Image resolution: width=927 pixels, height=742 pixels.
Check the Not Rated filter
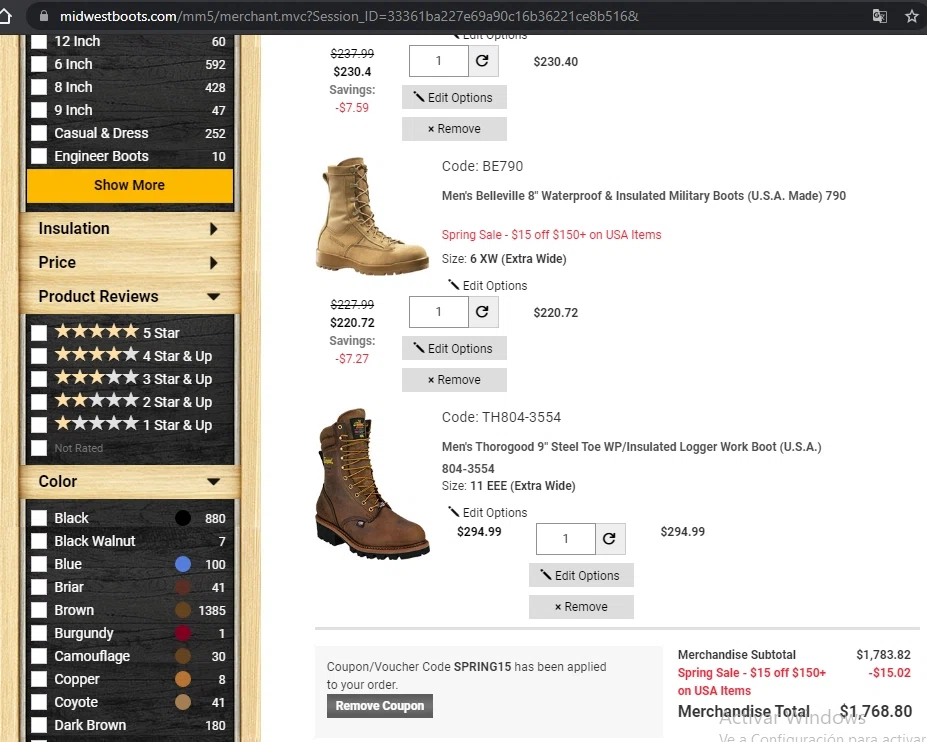[x=39, y=448]
